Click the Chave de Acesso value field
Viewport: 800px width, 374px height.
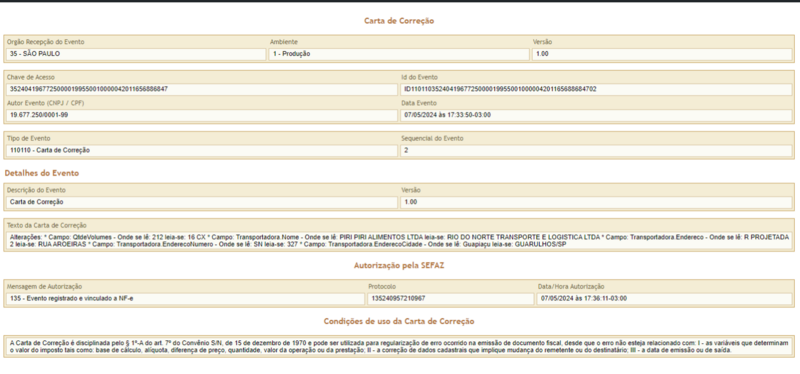[x=202, y=89]
